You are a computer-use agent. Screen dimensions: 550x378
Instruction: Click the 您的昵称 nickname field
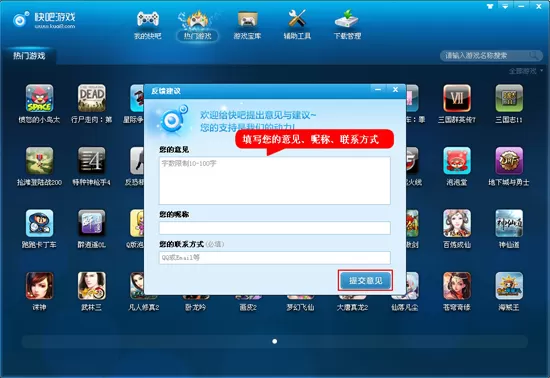(275, 228)
